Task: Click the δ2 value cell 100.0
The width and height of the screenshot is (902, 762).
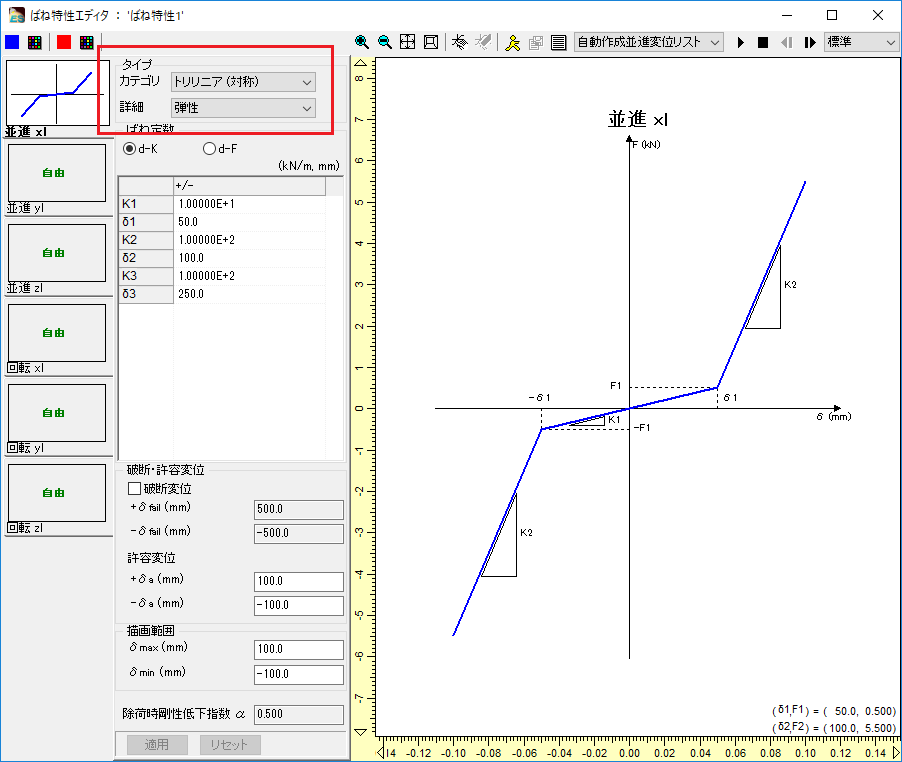Action: pos(249,258)
